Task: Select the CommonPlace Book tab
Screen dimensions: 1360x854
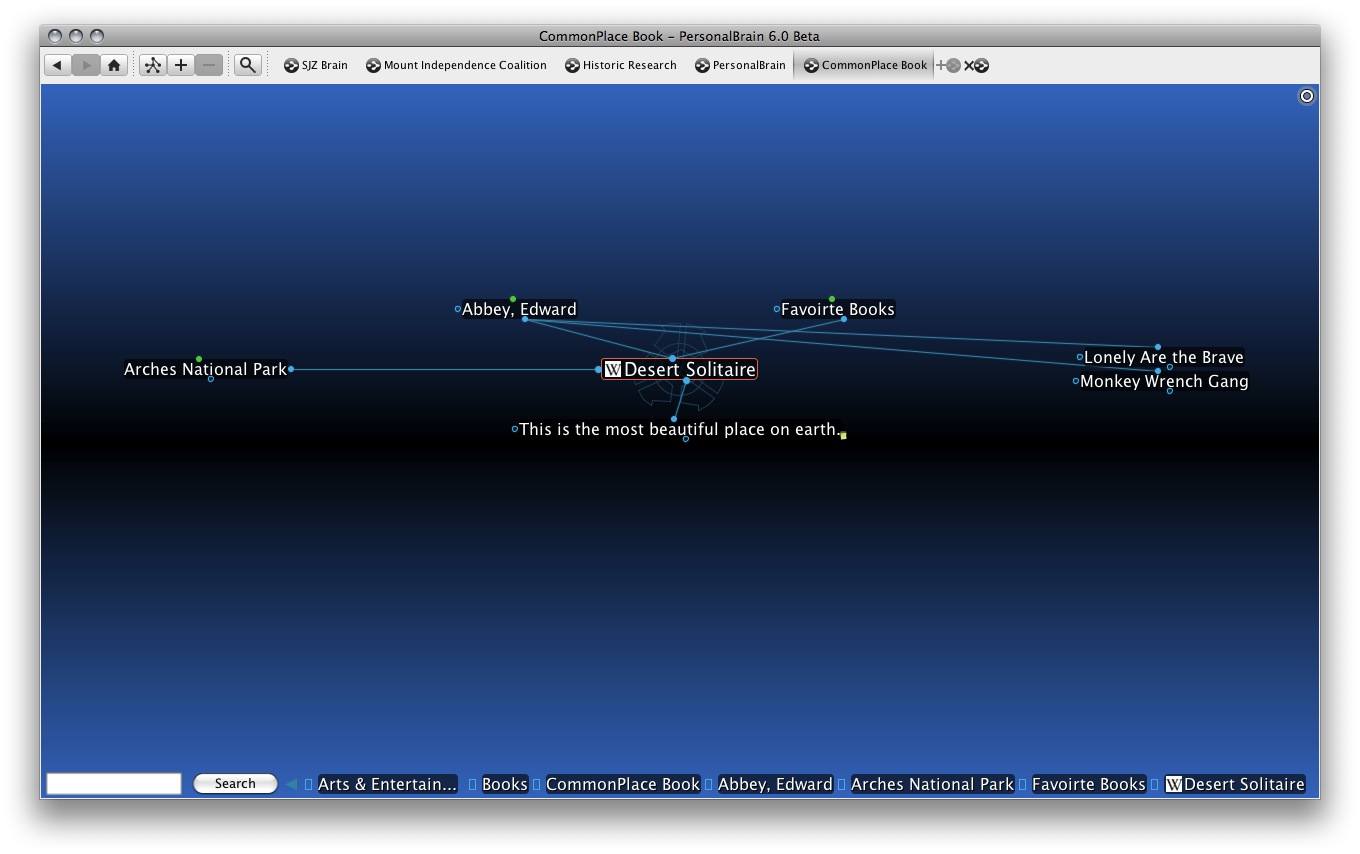Action: pos(866,65)
